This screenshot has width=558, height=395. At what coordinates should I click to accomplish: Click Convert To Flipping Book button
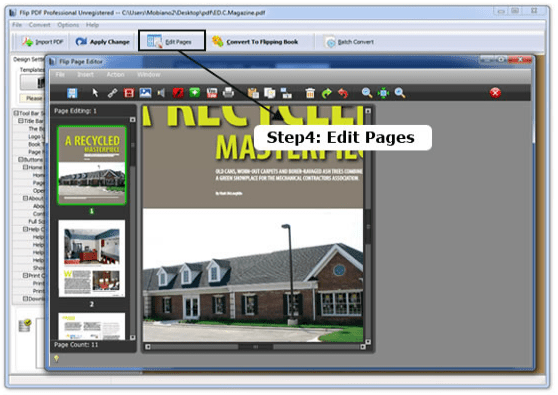coord(255,42)
